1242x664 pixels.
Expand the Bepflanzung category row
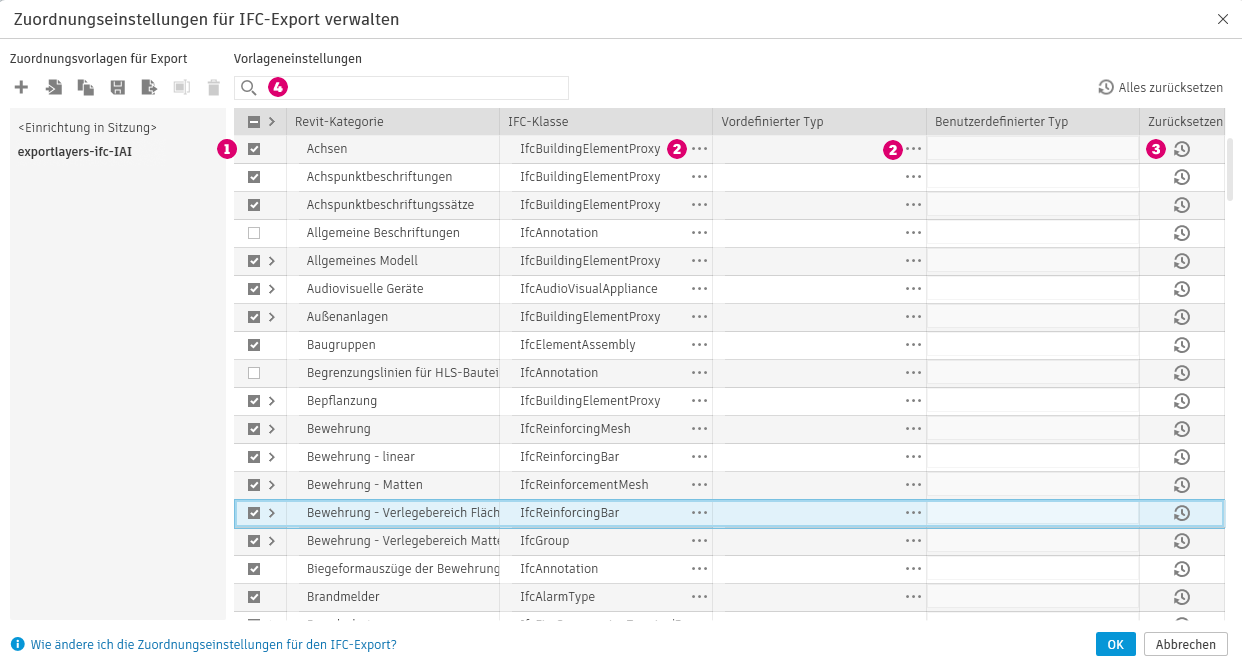272,401
